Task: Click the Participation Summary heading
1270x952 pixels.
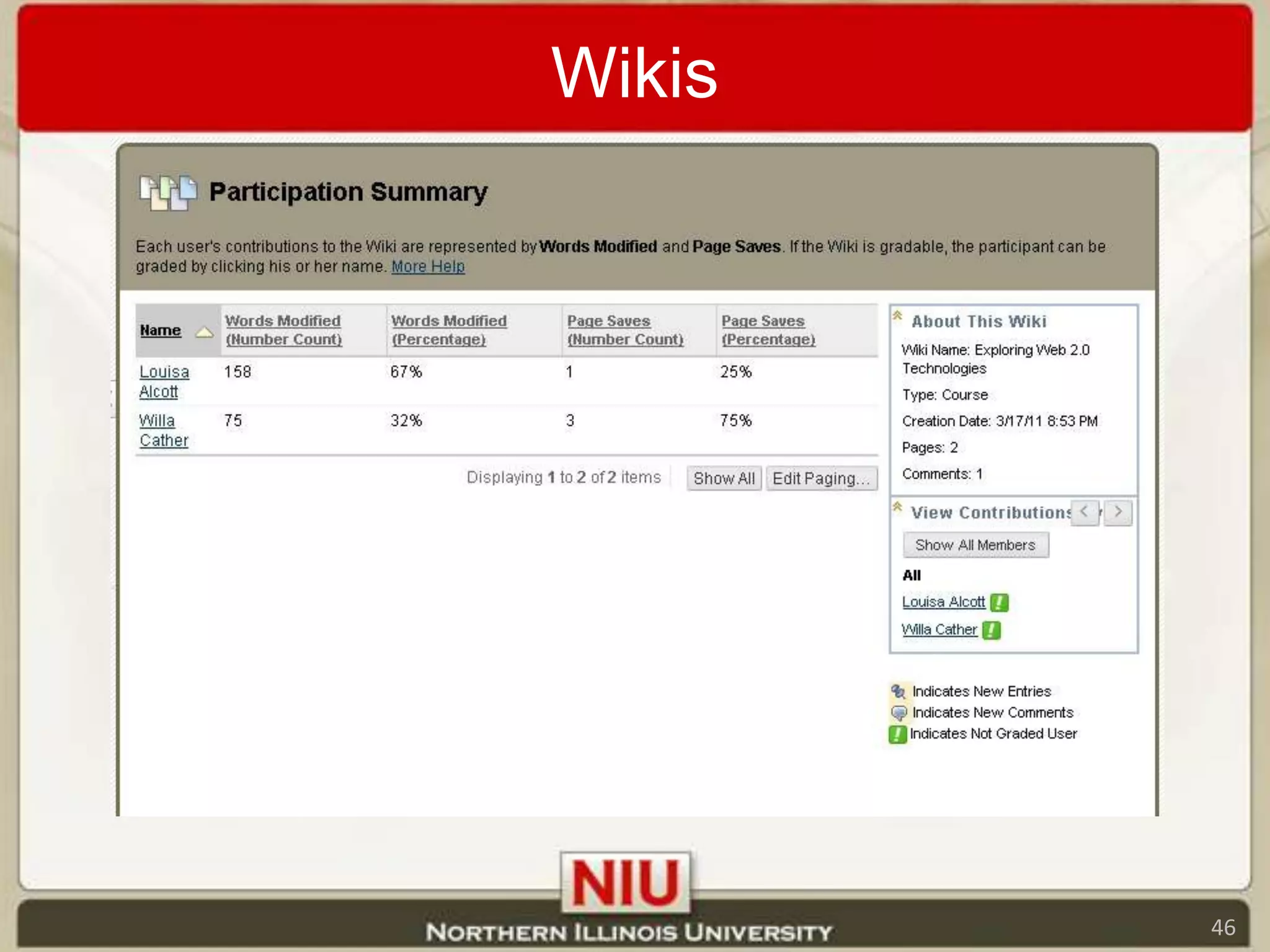Action: click(x=349, y=192)
